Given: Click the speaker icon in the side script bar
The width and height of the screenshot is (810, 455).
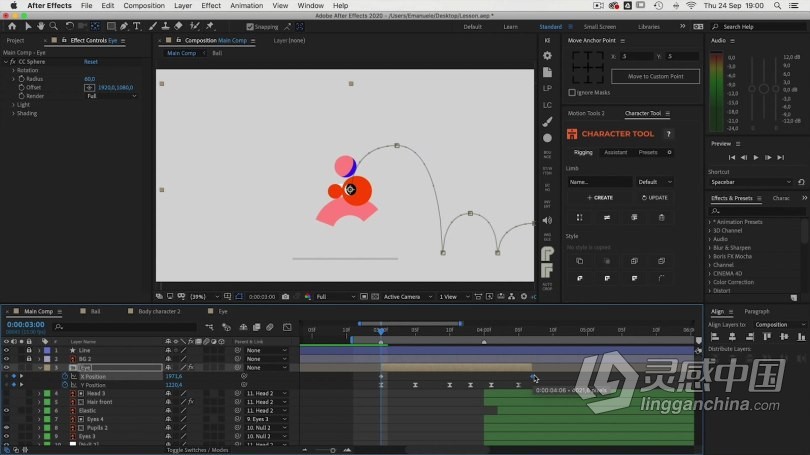Looking at the screenshot, I should pos(548,221).
